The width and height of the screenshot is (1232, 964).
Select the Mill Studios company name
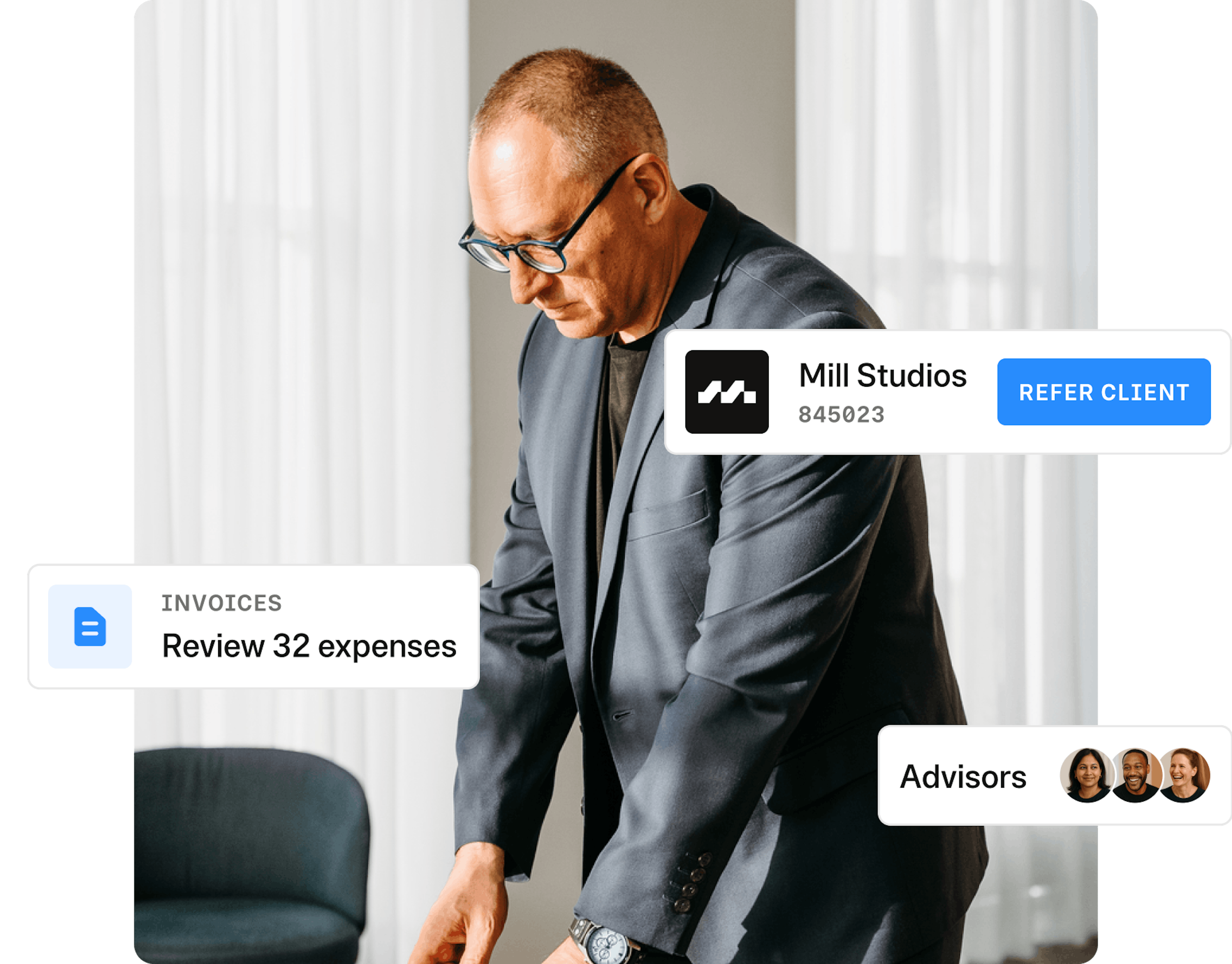(883, 375)
